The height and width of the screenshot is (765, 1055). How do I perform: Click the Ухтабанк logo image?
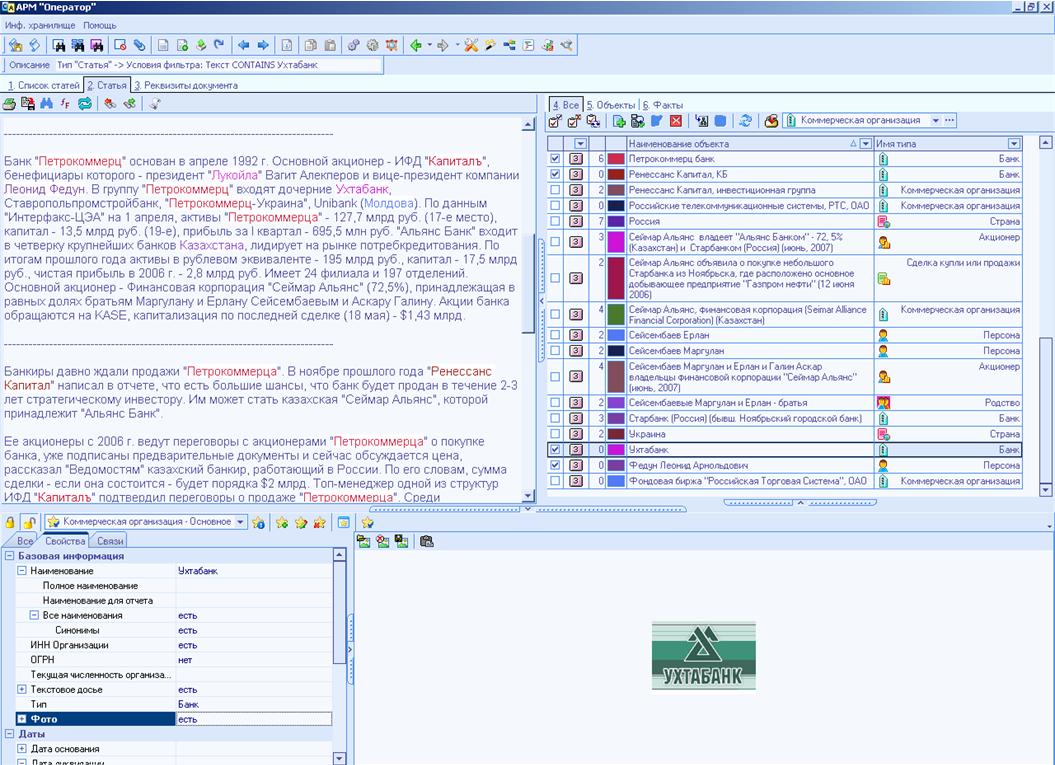704,655
